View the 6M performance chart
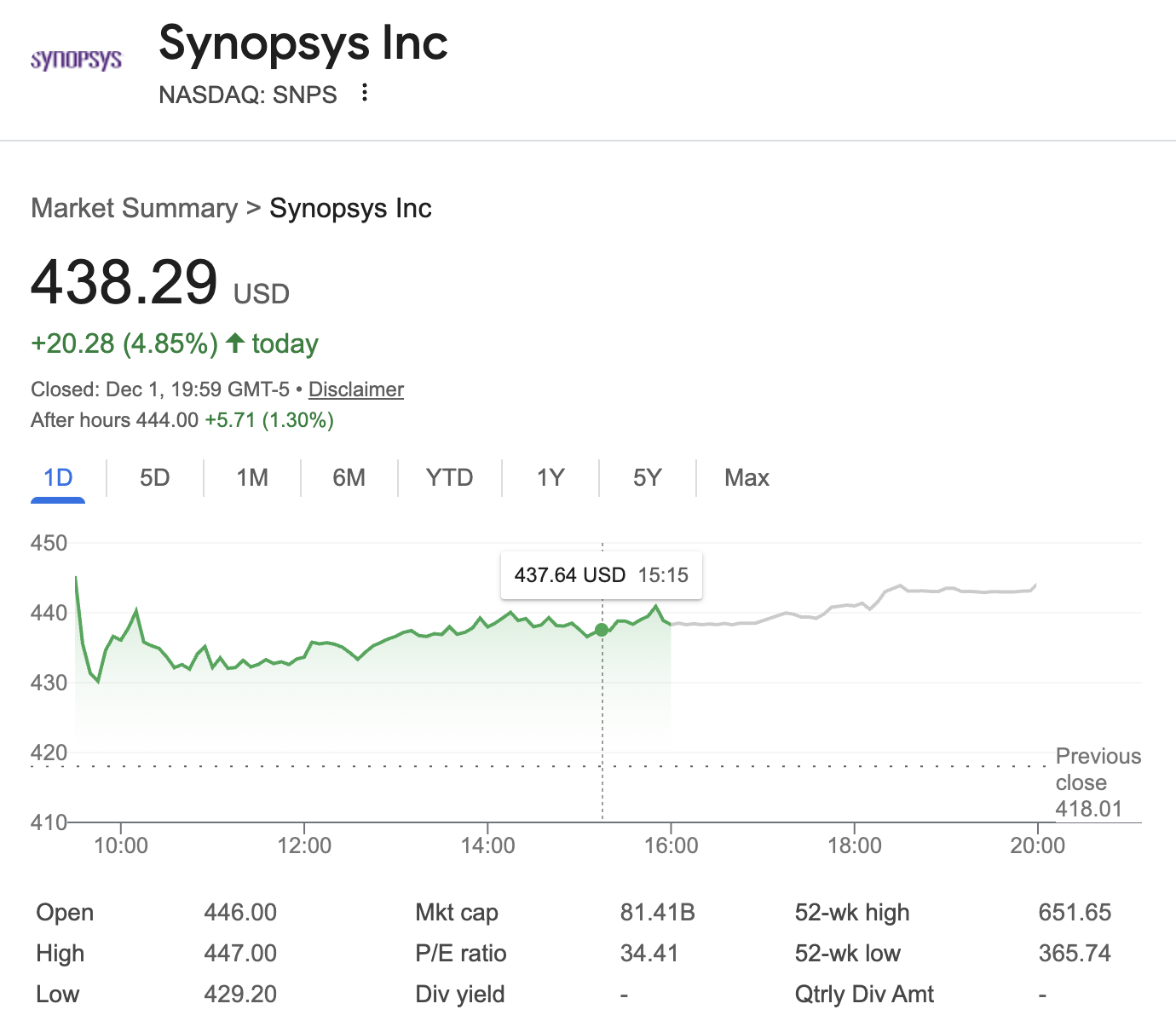This screenshot has height=1021, width=1176. 349,477
